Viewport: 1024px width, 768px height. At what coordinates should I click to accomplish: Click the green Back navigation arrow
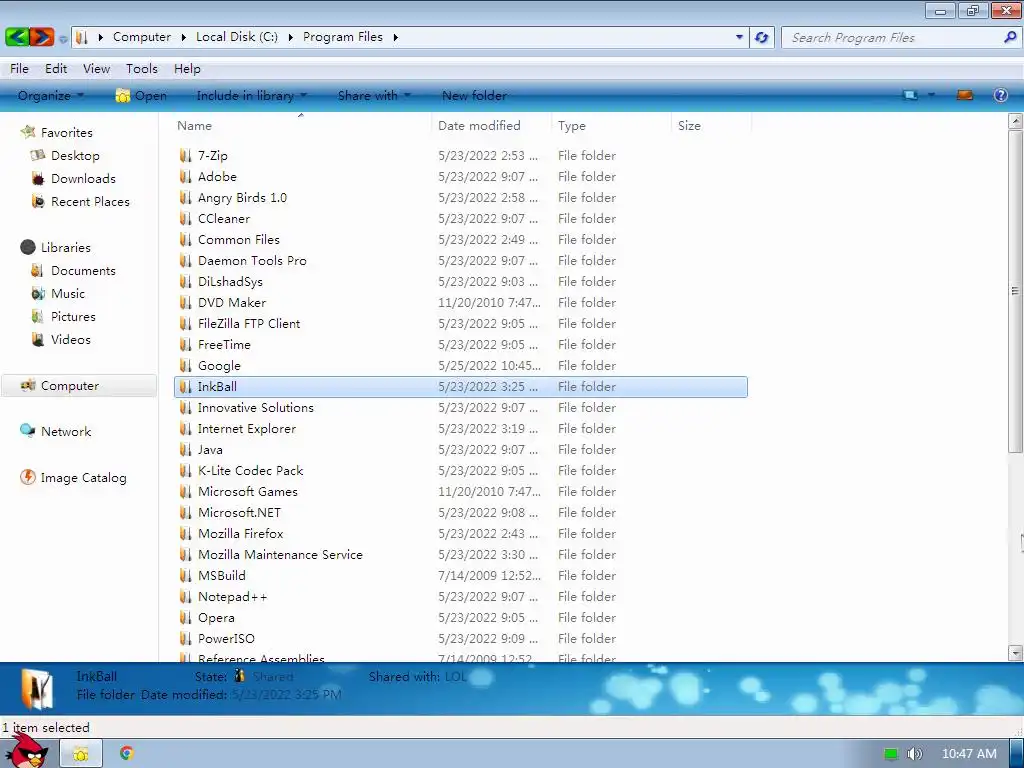click(x=17, y=37)
